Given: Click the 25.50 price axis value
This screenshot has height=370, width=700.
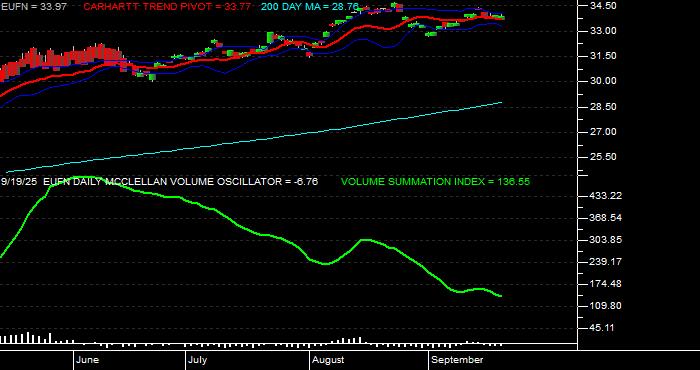Looking at the screenshot, I should [604, 157].
